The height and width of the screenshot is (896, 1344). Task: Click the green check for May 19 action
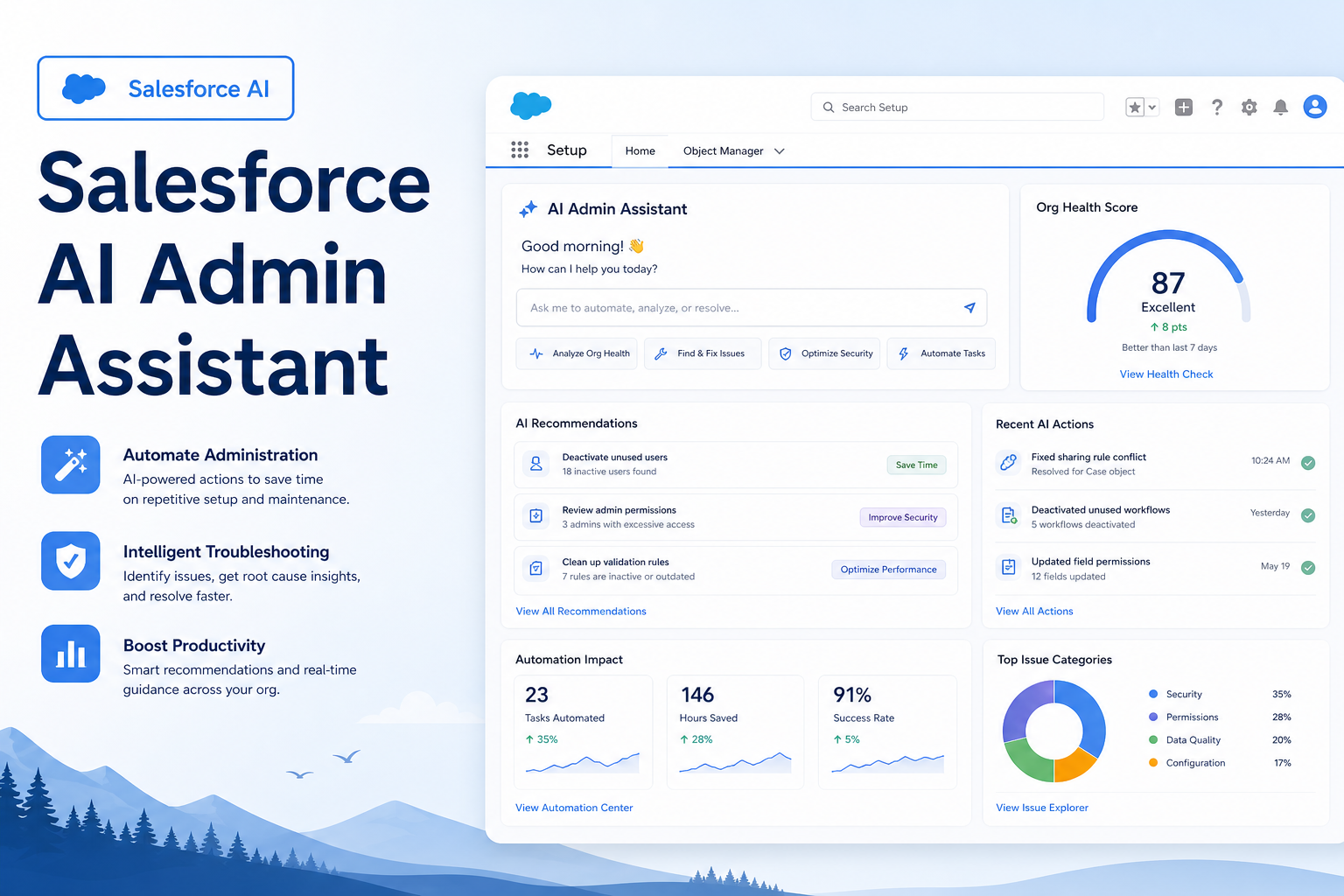click(x=1308, y=568)
